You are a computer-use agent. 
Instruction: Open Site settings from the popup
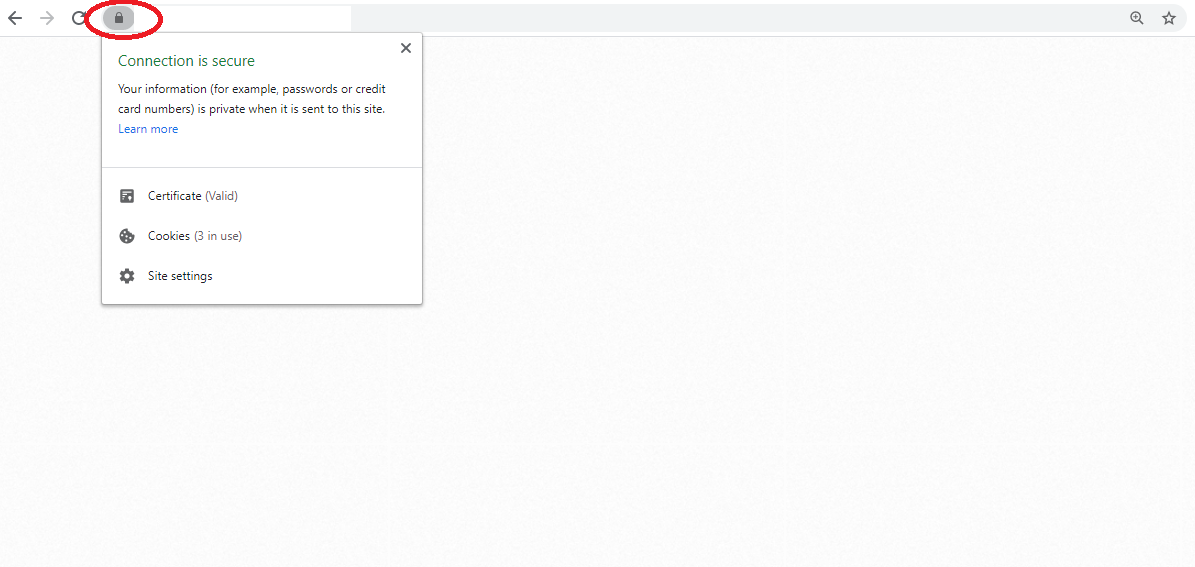(x=180, y=276)
